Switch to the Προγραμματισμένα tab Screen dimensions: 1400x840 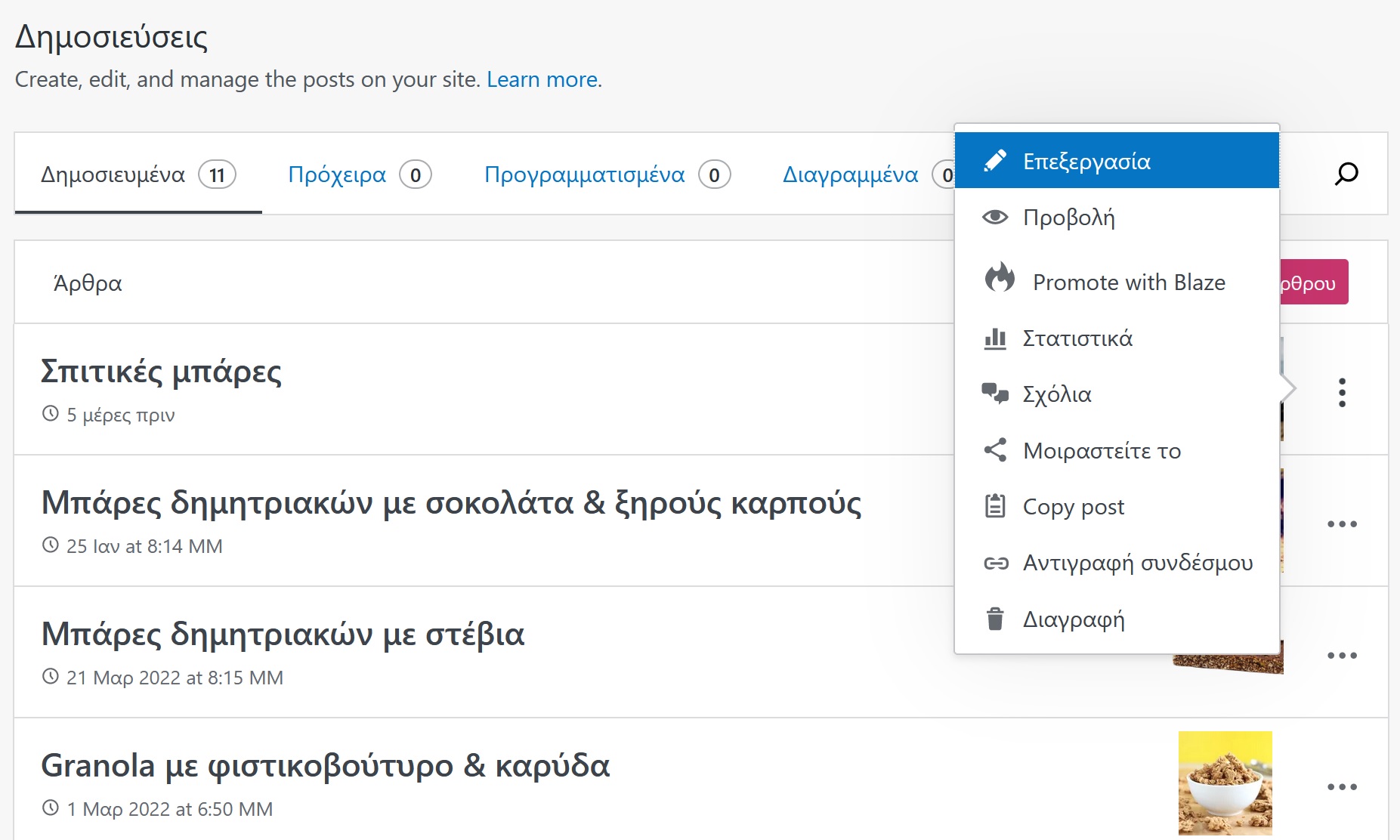pyautogui.click(x=584, y=174)
